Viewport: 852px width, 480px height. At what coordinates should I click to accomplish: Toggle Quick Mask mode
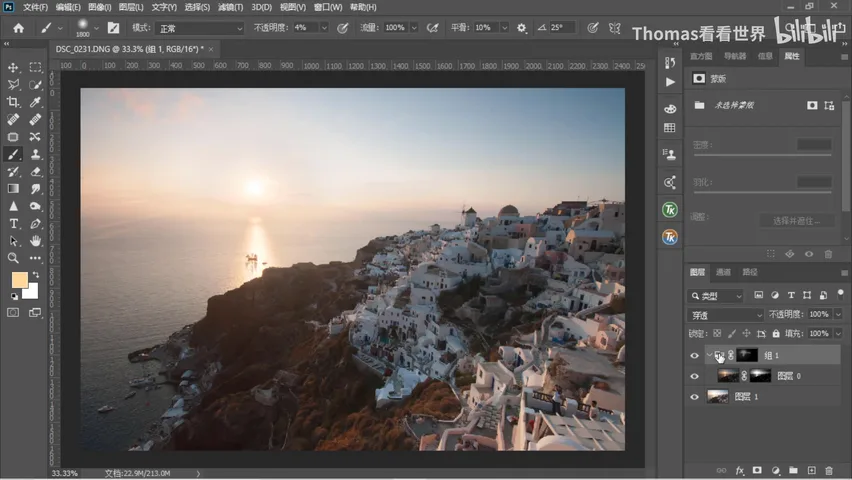[x=13, y=313]
